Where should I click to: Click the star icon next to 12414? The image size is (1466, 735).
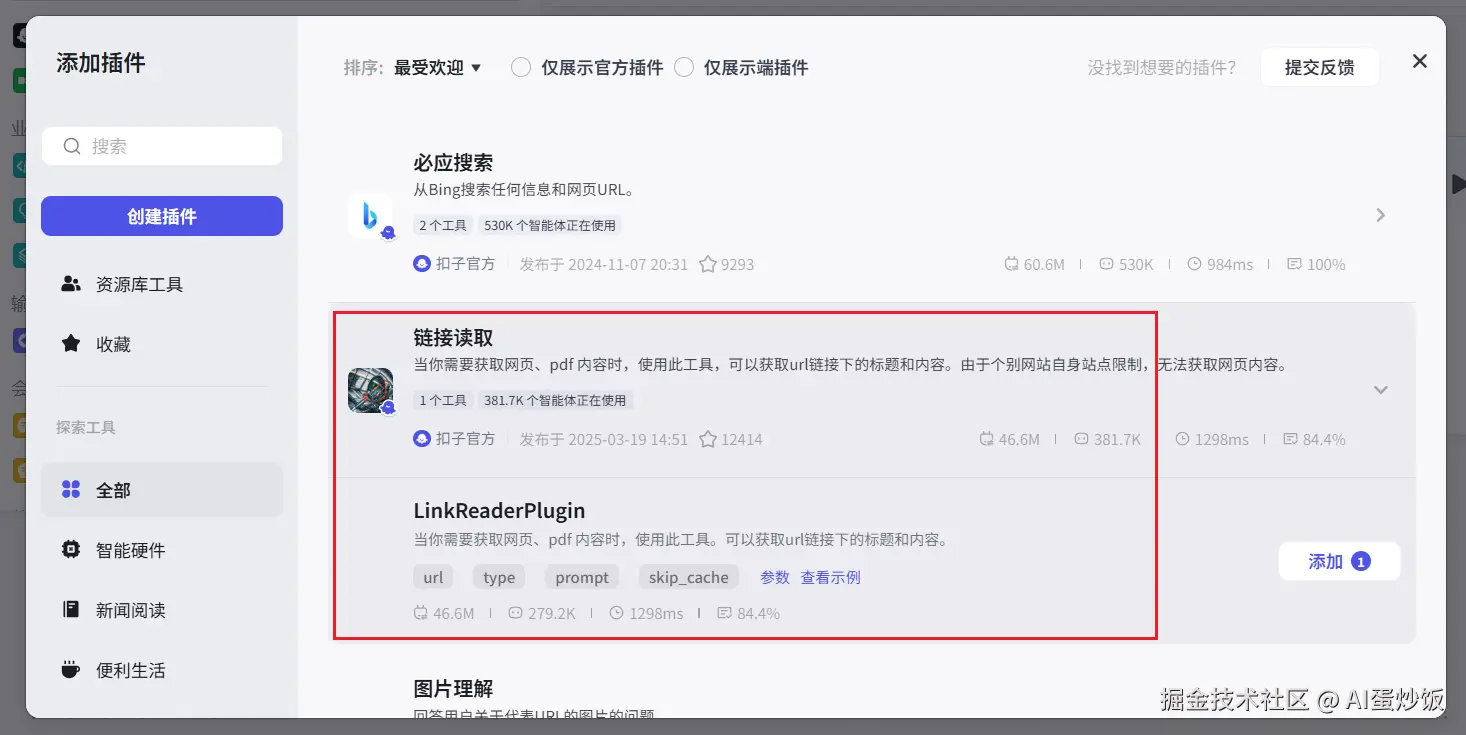coord(708,439)
